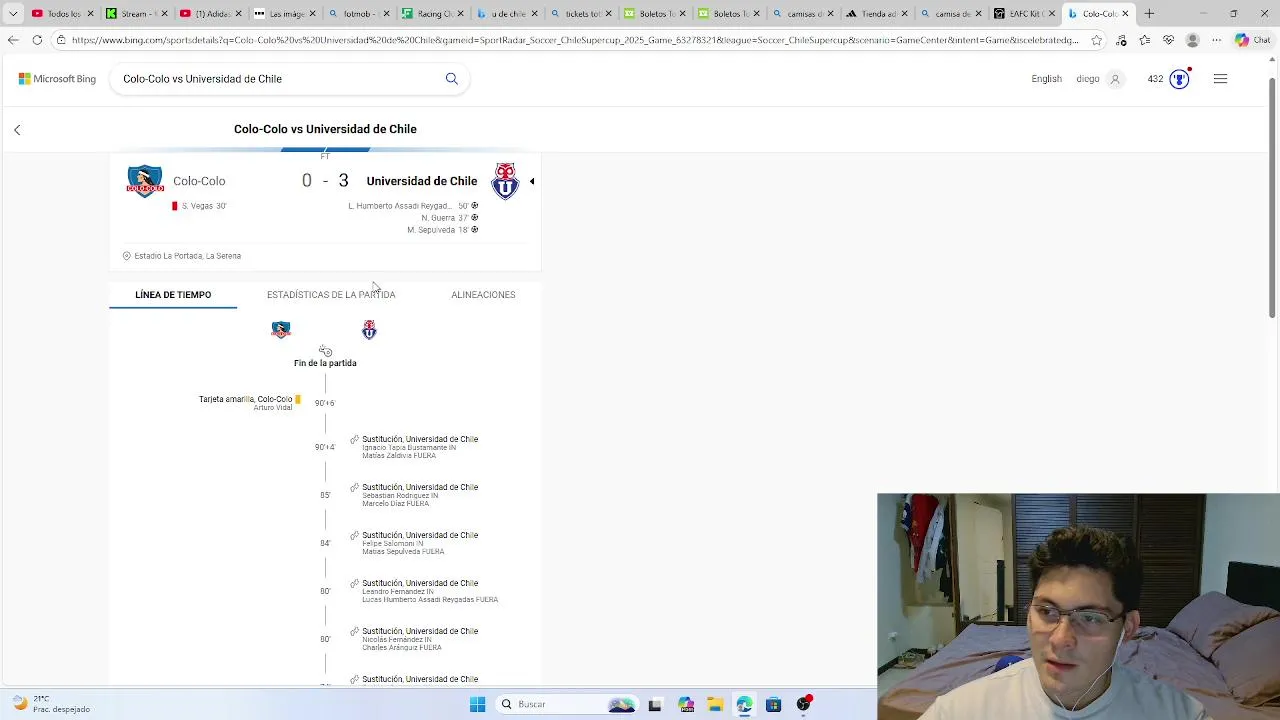Switch to the 'u de chile' browser tab

[506, 14]
